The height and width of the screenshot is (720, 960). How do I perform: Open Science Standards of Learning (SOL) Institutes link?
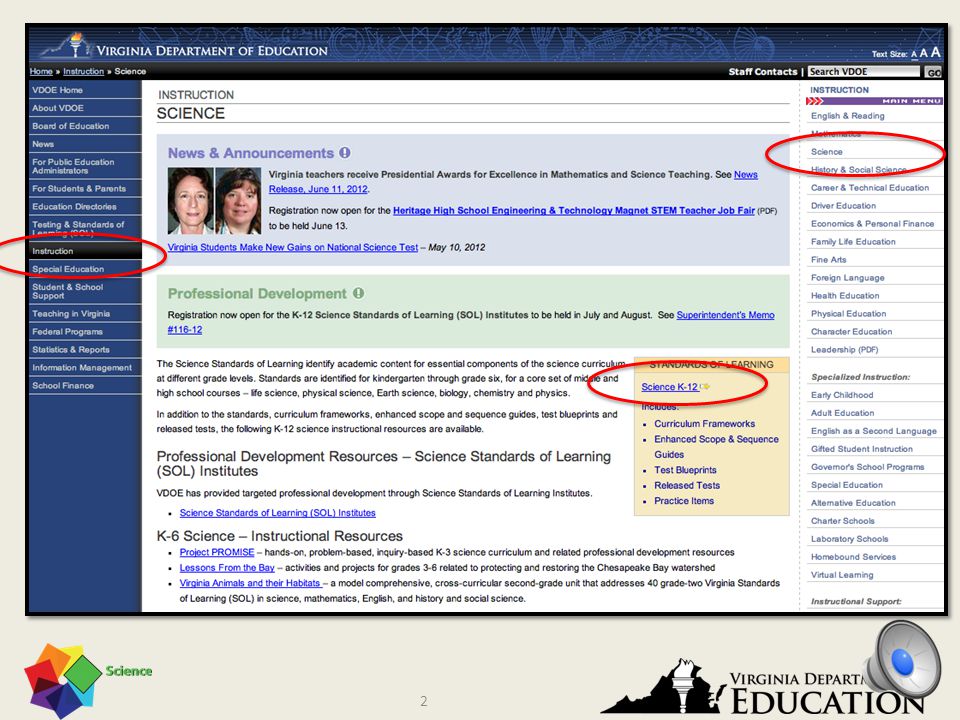coord(277,513)
